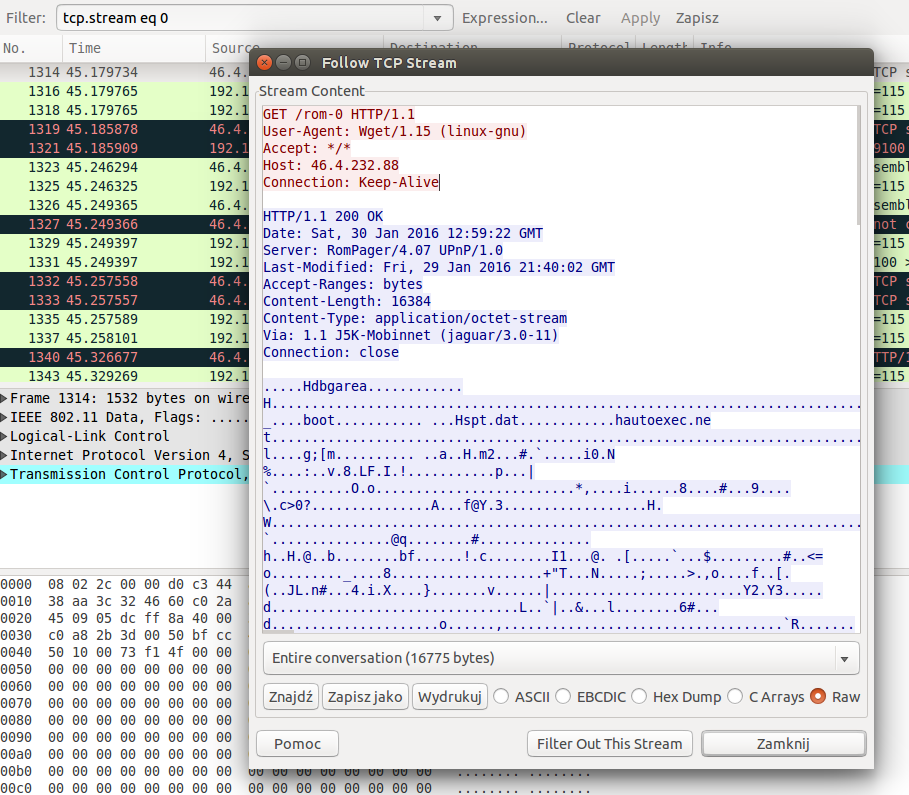Select packet row 1327
This screenshot has width=909, height=795.
(x=125, y=224)
